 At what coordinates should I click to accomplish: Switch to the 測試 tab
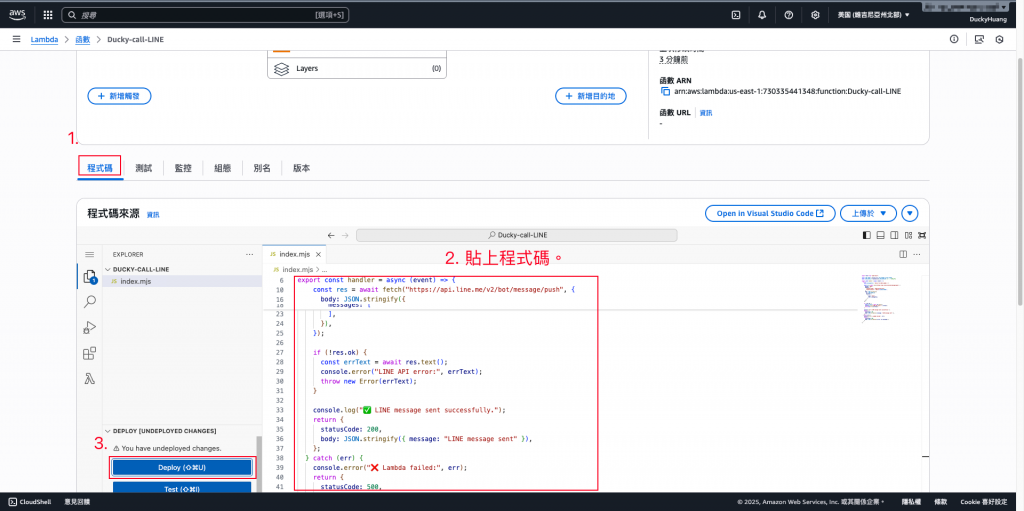coord(144,169)
